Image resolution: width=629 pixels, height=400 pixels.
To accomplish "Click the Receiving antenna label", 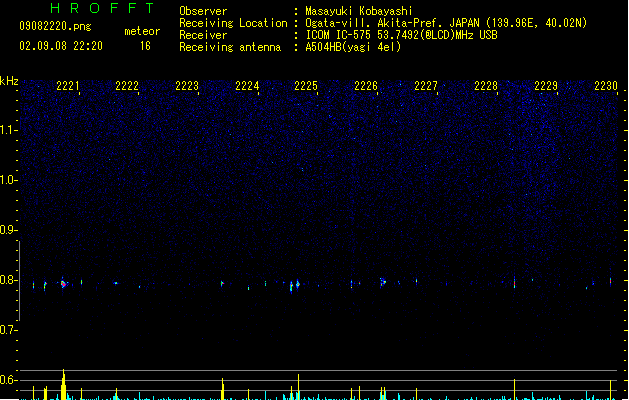I will click(230, 47).
